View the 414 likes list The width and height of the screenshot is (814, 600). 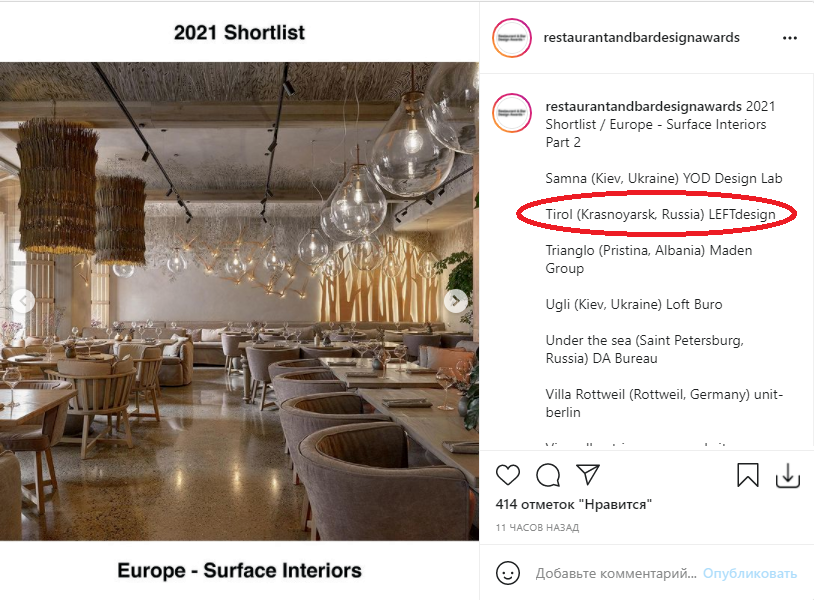(573, 504)
